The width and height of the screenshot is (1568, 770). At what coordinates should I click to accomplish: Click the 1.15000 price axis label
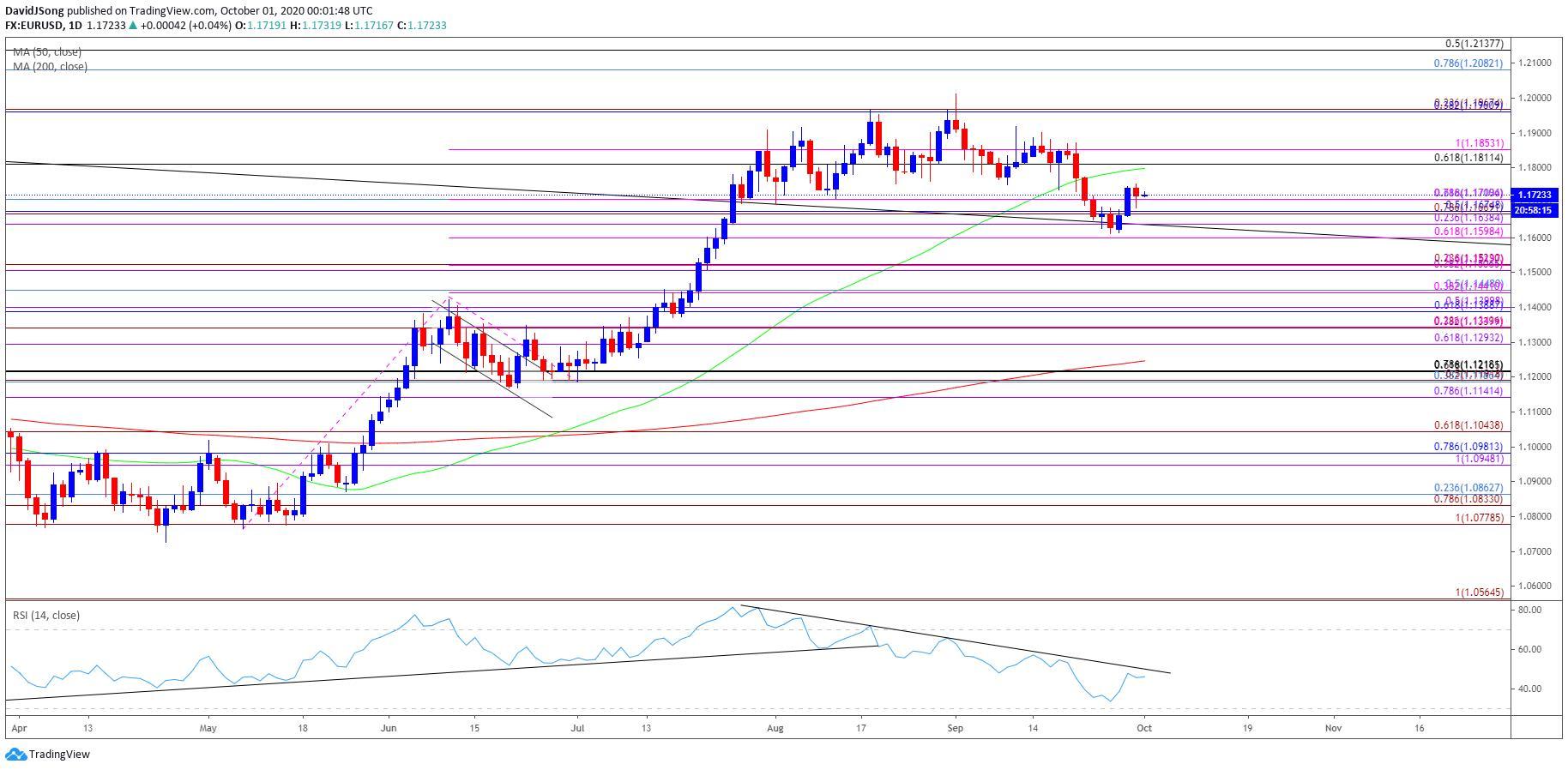pos(1533,273)
